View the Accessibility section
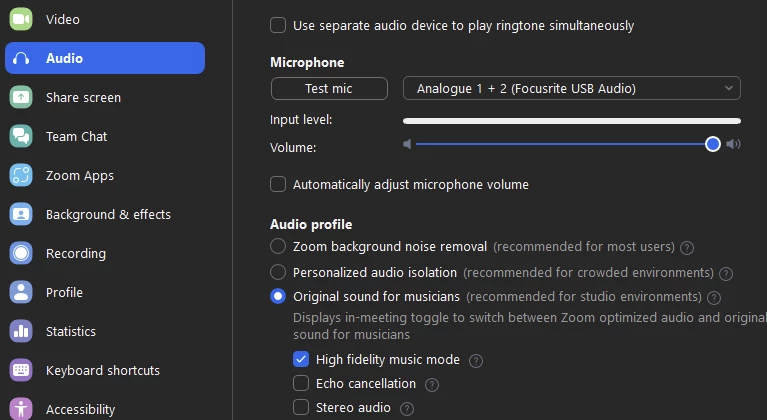767x420 pixels. (105, 409)
